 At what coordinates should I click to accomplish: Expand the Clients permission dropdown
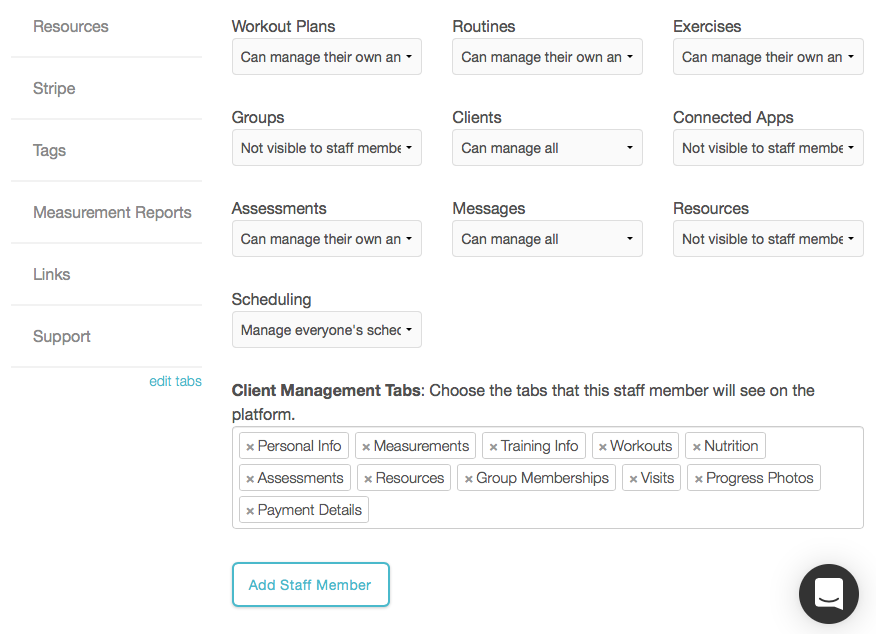[547, 148]
